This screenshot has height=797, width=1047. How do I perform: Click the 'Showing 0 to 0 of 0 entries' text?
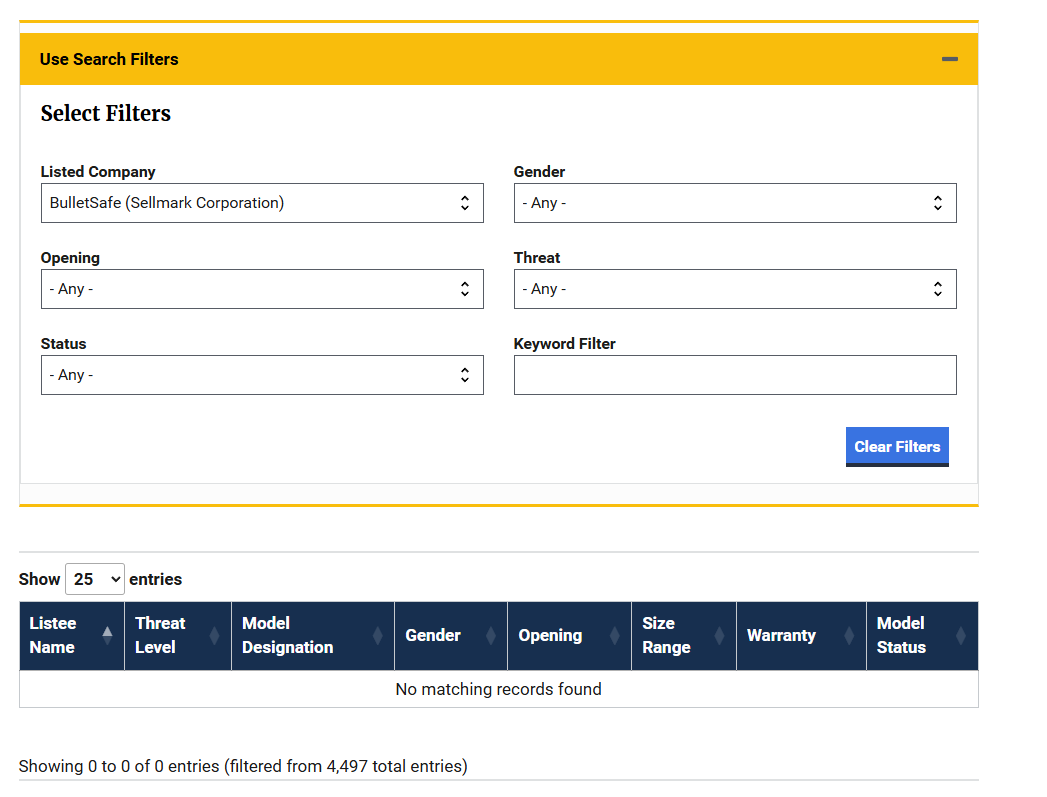tap(243, 766)
